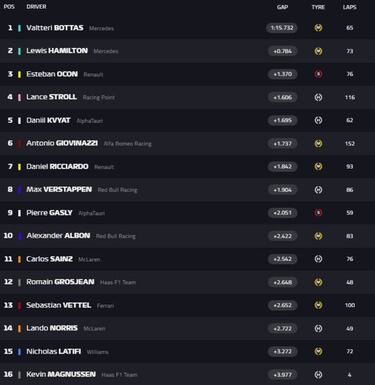Click the DRIVER column header
Image resolution: width=375 pixels, height=385 pixels.
(36, 7)
